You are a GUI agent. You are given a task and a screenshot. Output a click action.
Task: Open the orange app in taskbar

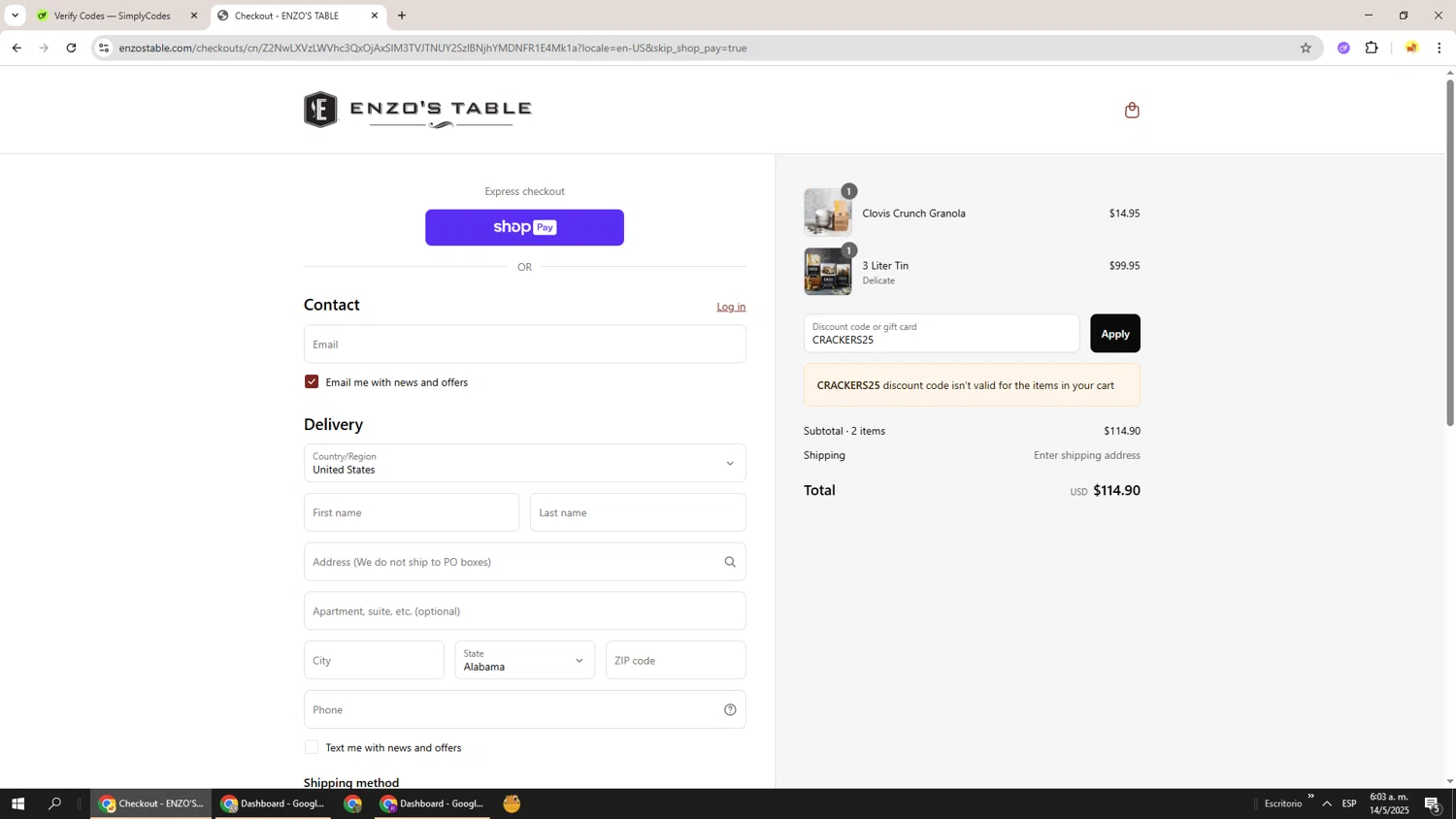click(512, 803)
